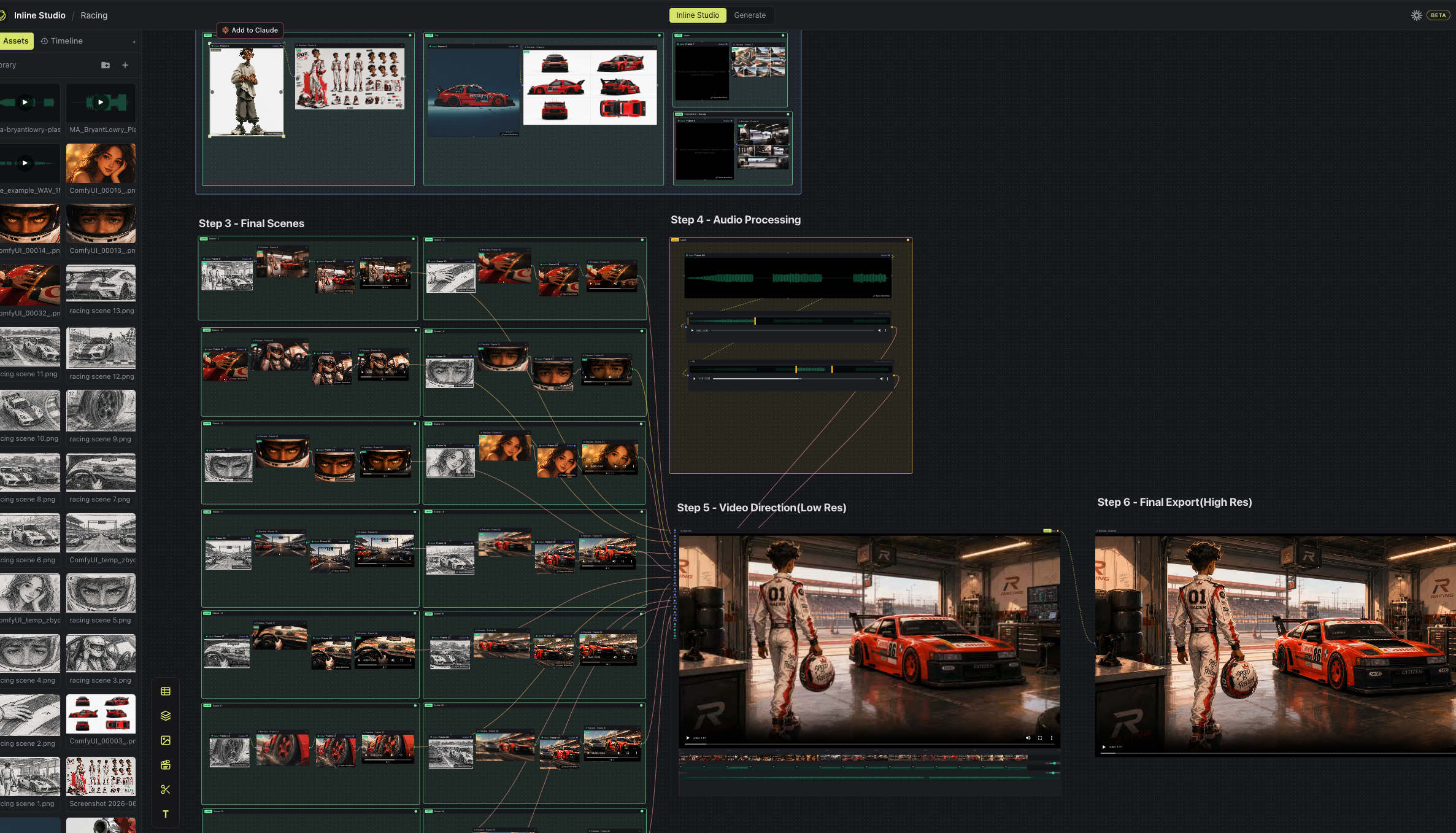This screenshot has height=833, width=1456.
Task: Click the new folder icon in library
Action: (106, 65)
